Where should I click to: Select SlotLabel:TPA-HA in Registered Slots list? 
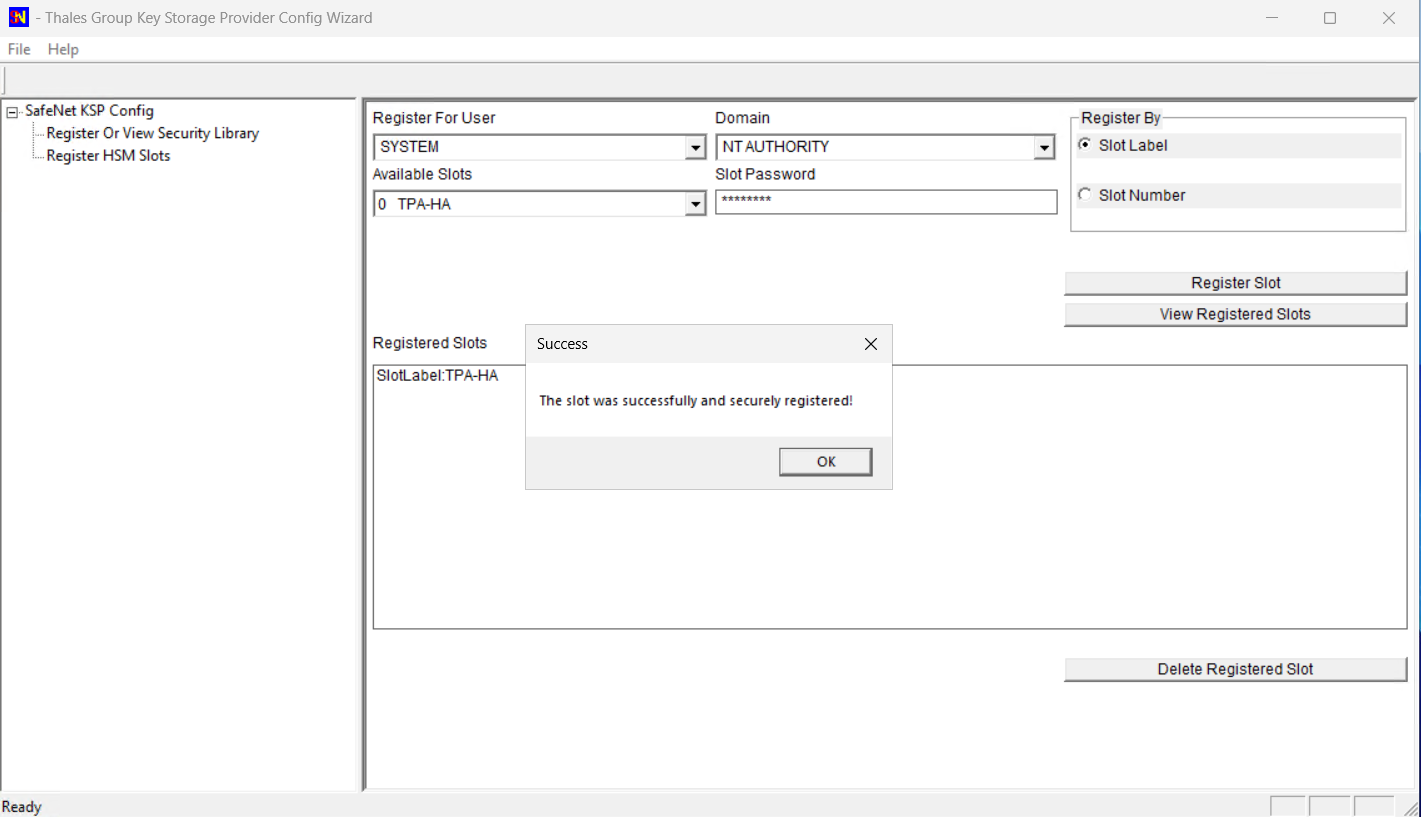437,376
